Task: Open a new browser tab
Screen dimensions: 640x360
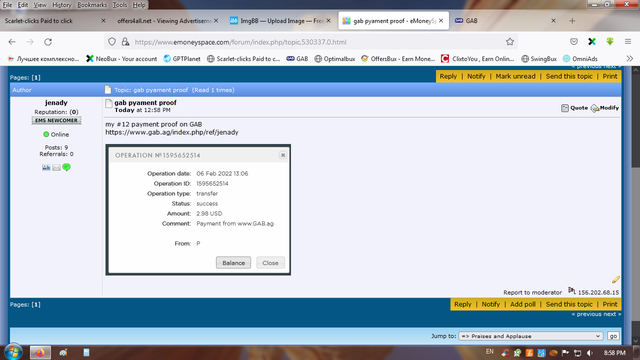Action: point(572,21)
